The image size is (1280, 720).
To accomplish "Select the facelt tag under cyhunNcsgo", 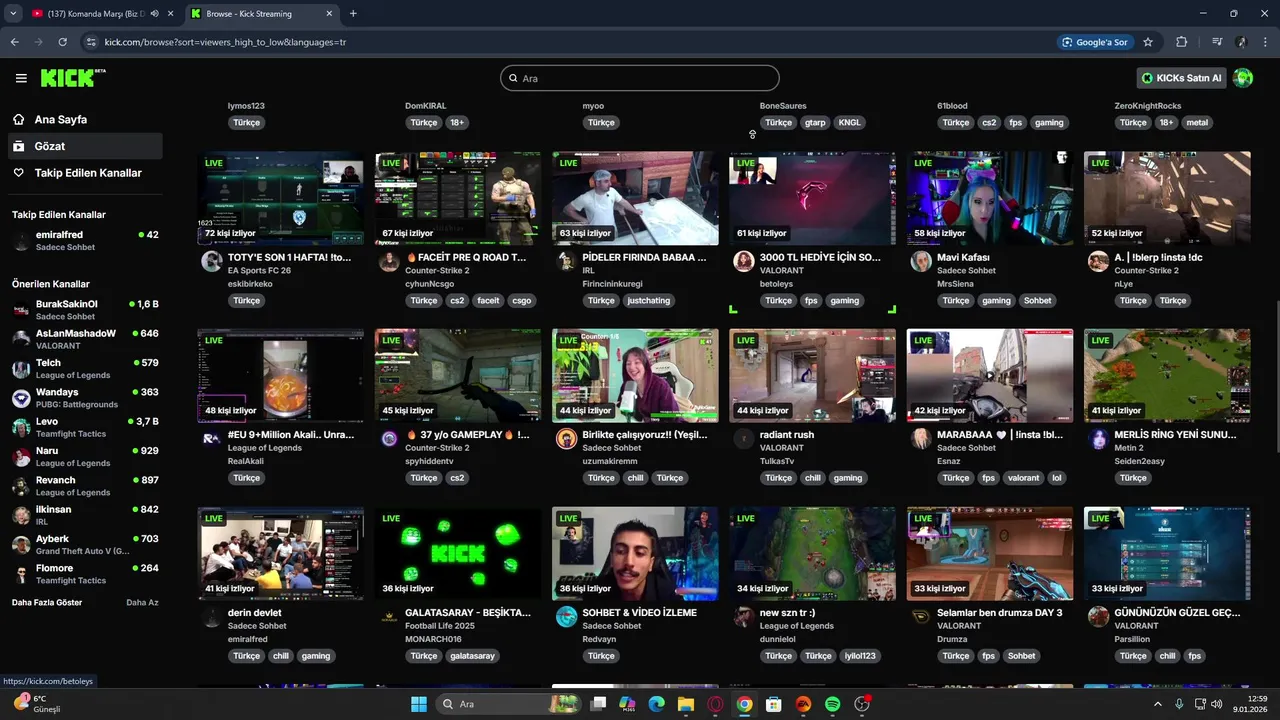I will [488, 300].
